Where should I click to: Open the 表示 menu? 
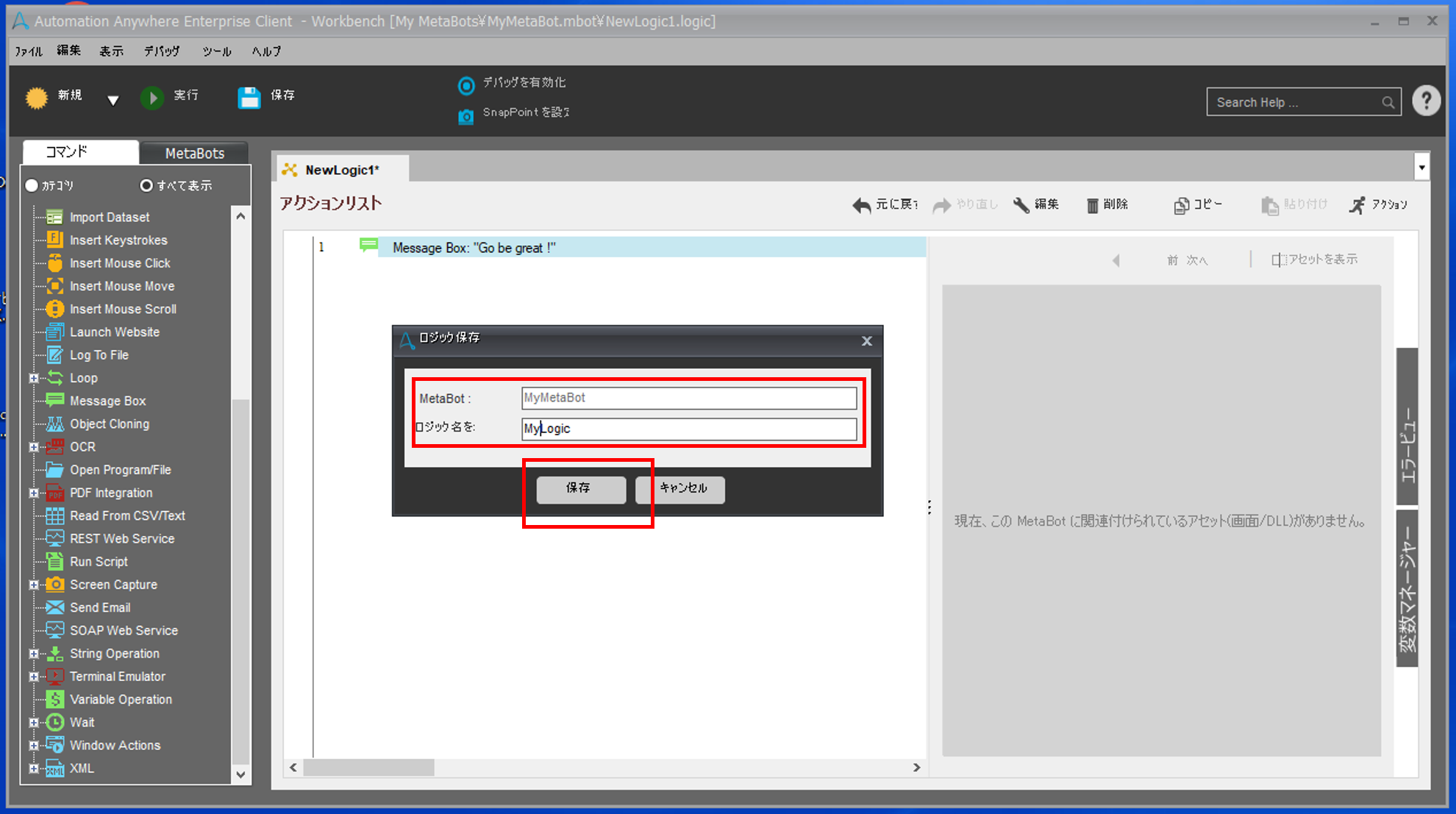click(111, 51)
